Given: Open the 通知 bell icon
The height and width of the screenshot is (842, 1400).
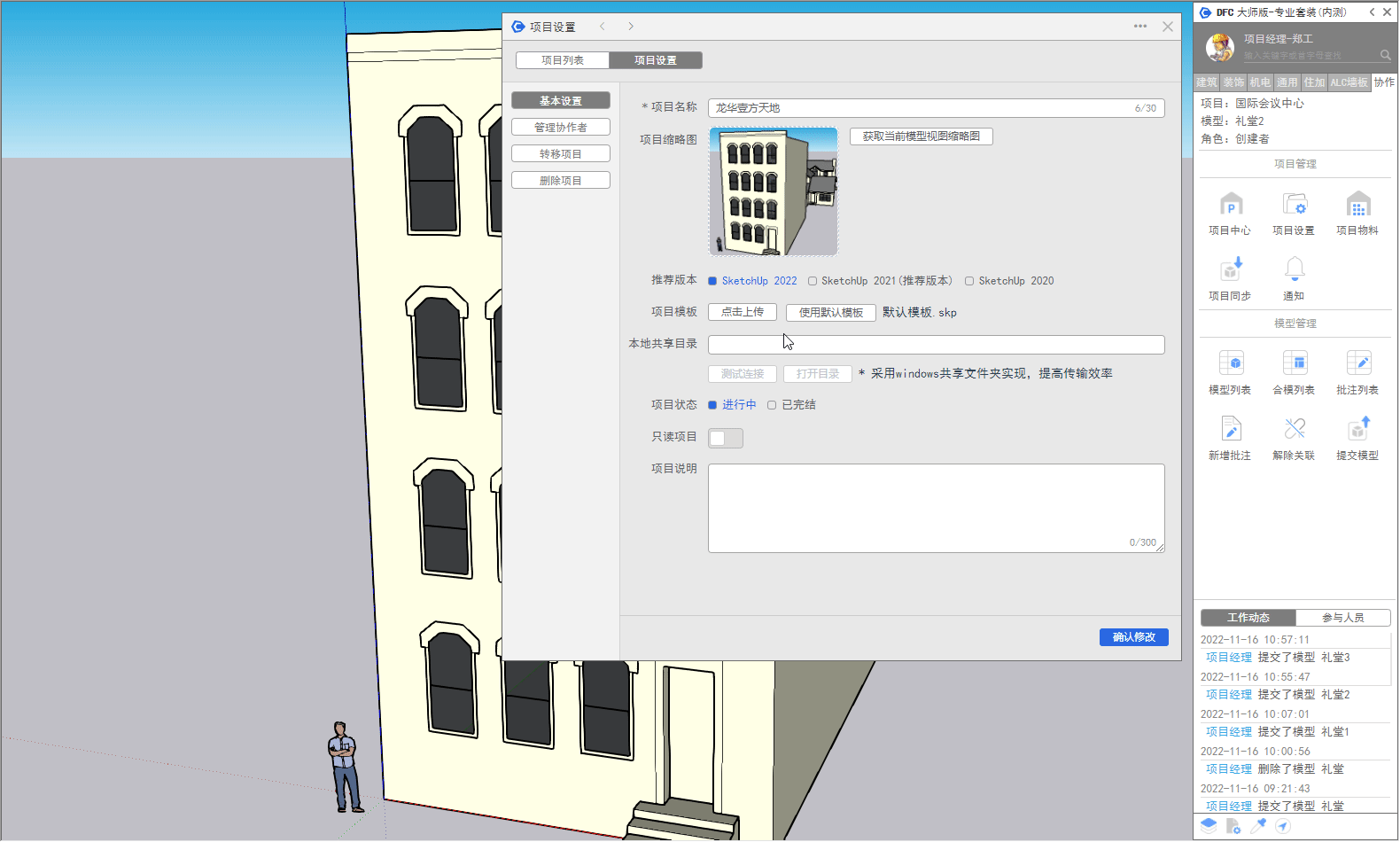Looking at the screenshot, I should tap(1294, 269).
